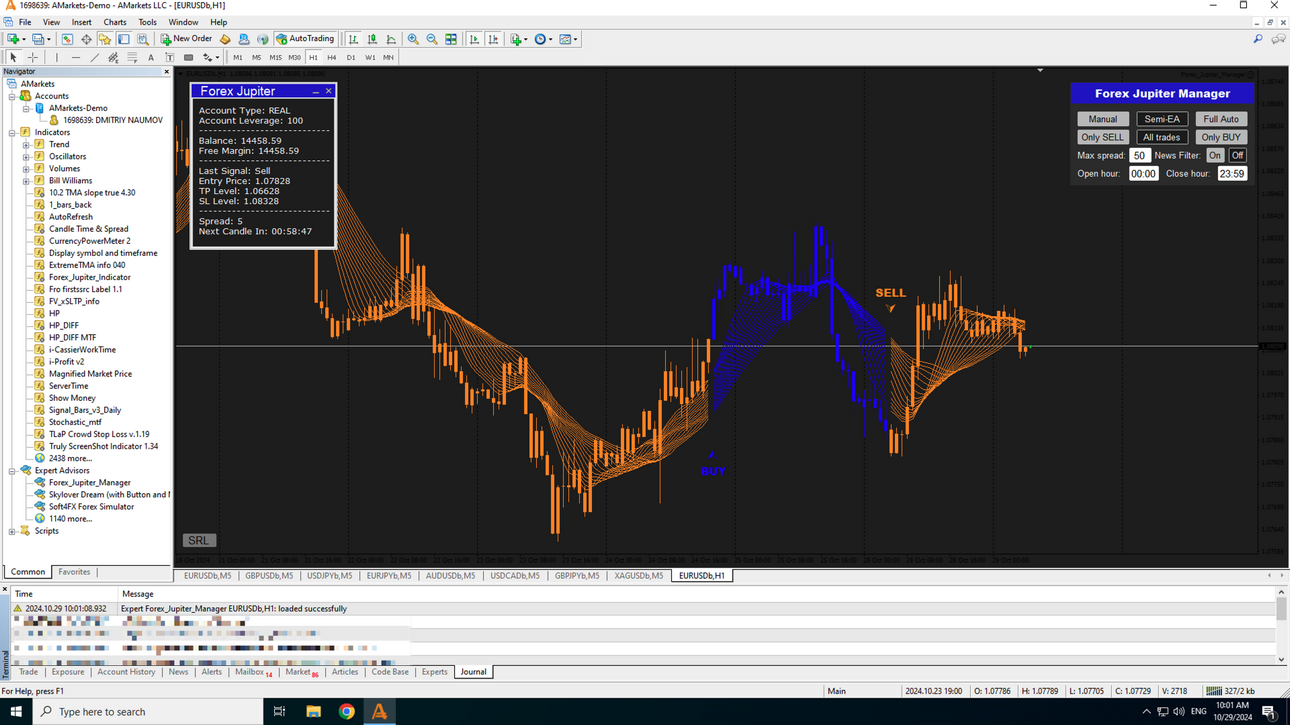This screenshot has height=725, width=1290.
Task: Open the indicators list dropdown icon
Action: [x=518, y=39]
